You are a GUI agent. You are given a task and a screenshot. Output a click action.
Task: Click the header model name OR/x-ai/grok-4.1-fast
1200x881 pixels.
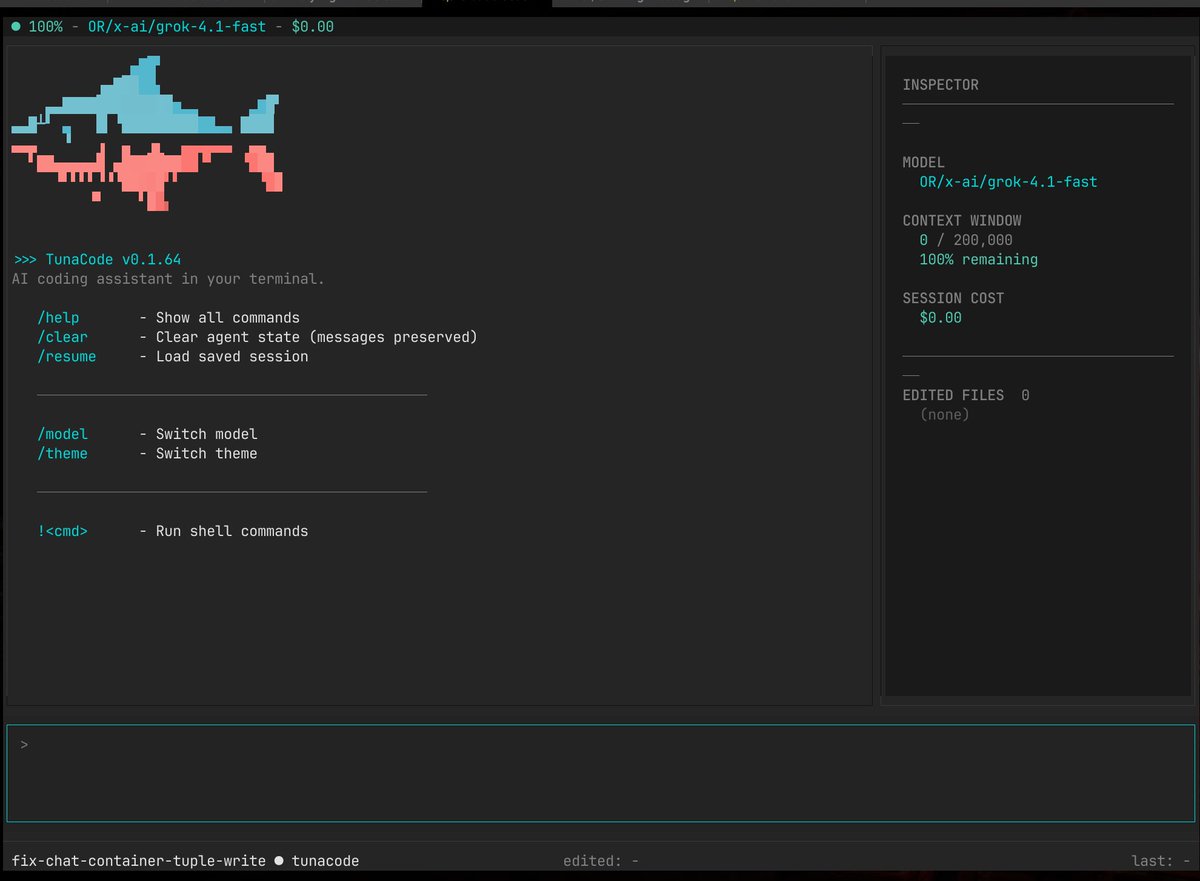coord(177,27)
